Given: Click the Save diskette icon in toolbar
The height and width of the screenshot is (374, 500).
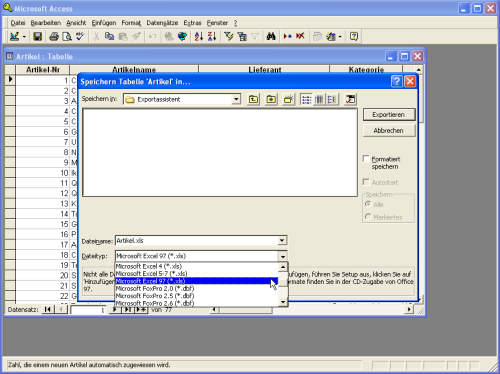Looking at the screenshot, I should click(x=38, y=36).
